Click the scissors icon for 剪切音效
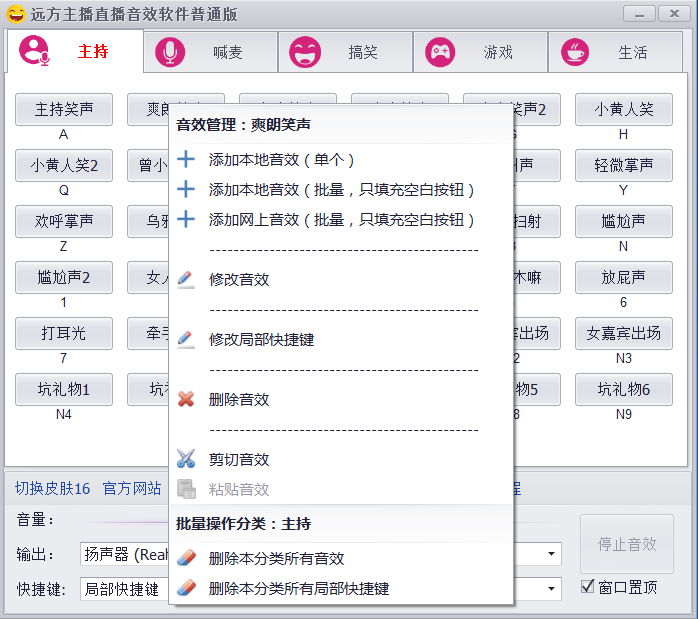698x619 pixels. 185,459
